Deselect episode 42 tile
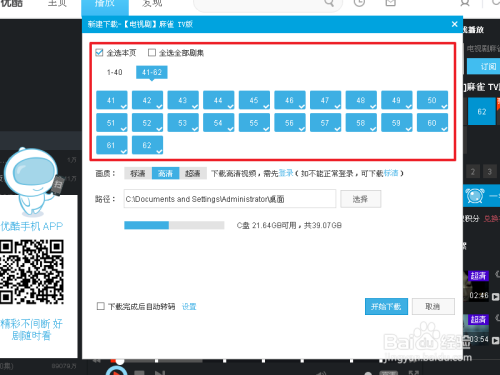500x375 pixels. pos(147,100)
